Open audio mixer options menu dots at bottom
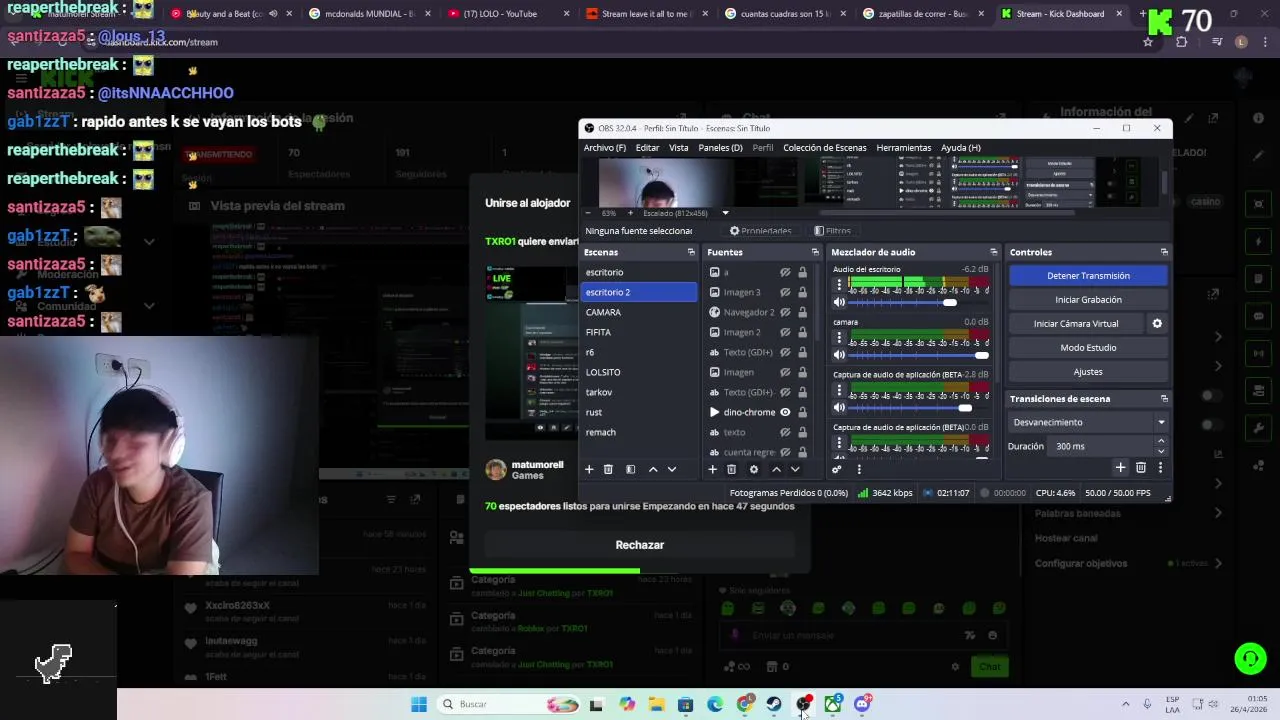The width and height of the screenshot is (1280, 720). point(859,469)
